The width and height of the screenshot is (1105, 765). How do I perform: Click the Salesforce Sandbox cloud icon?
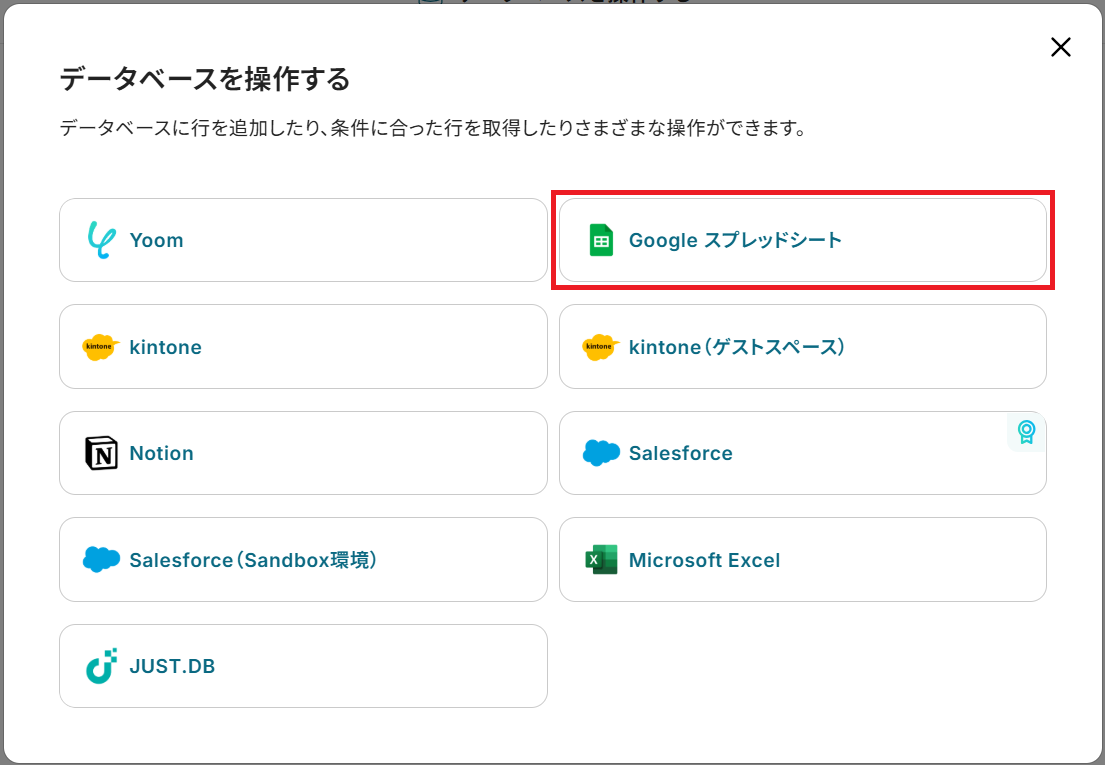(x=101, y=560)
